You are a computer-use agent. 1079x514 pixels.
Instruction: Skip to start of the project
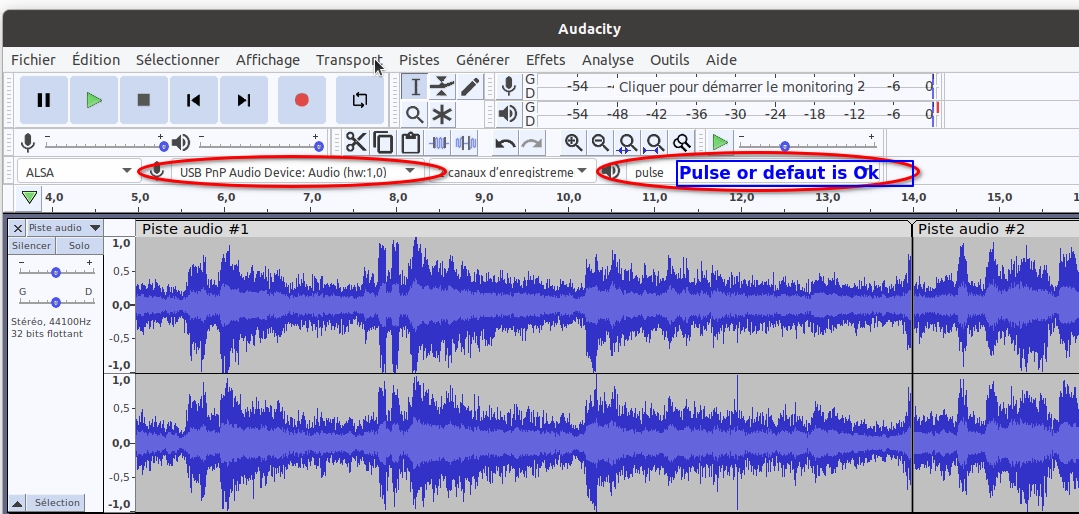tap(194, 100)
